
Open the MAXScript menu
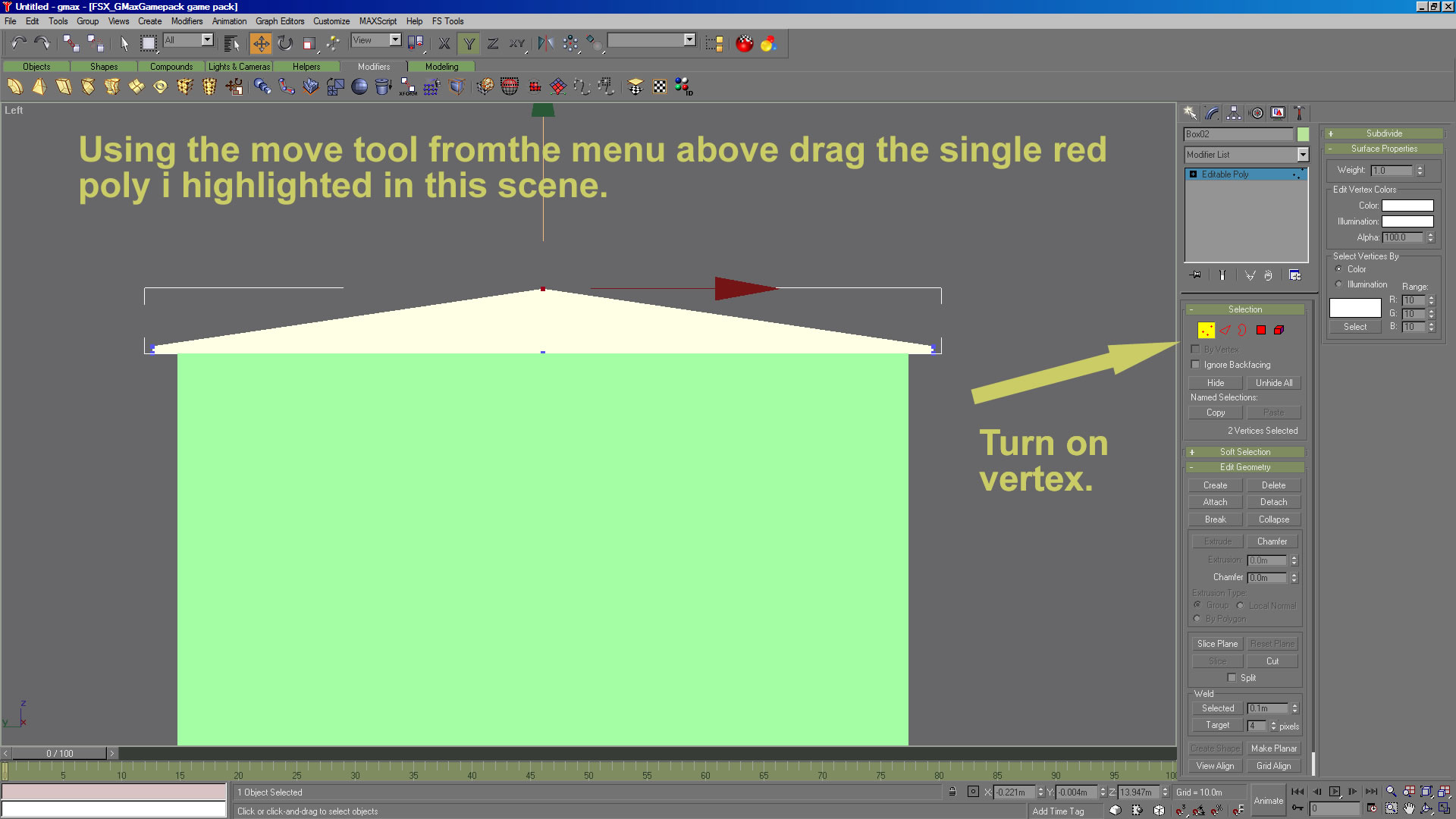coord(378,21)
